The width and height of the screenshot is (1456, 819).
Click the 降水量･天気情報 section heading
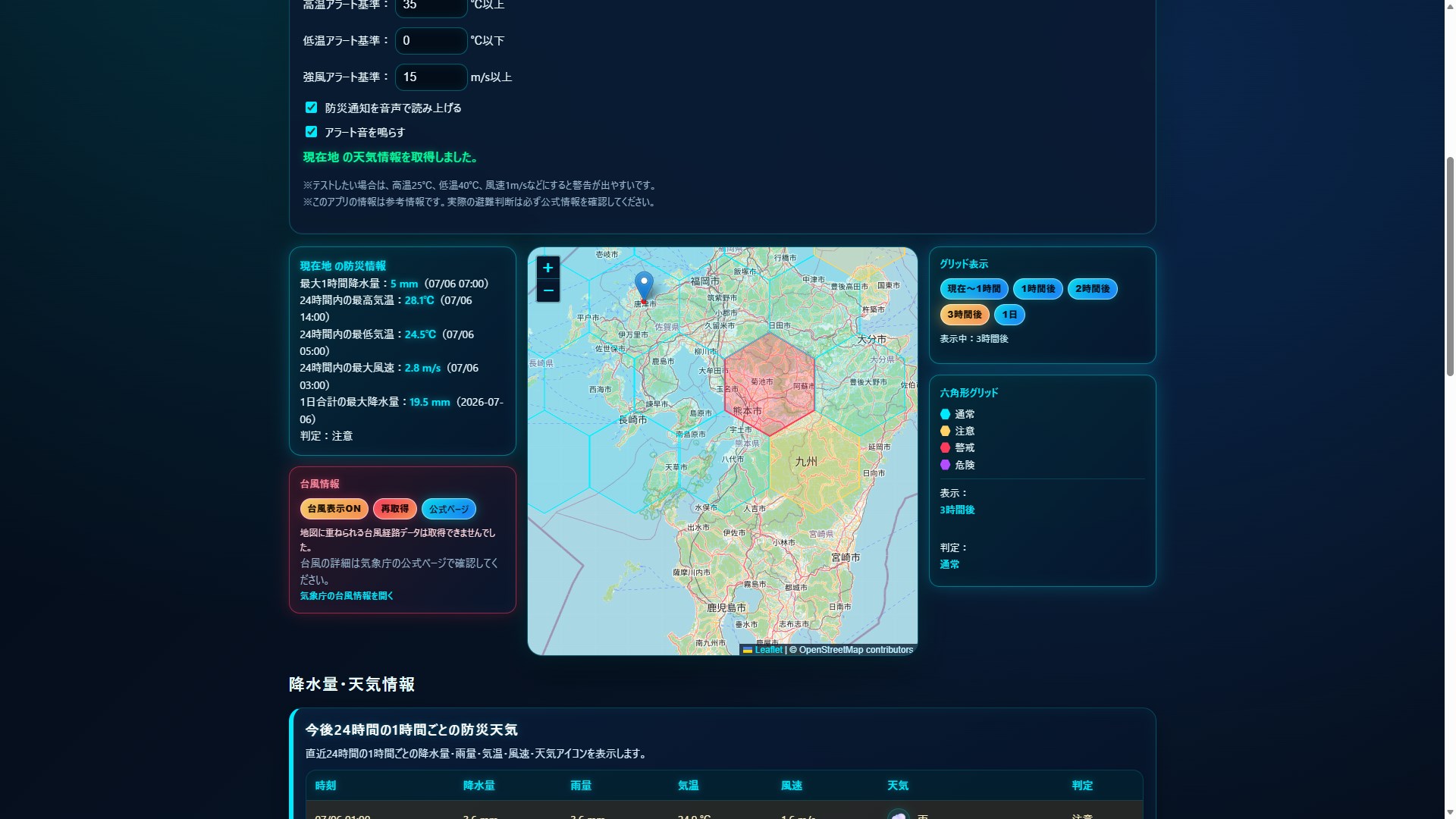pos(352,684)
